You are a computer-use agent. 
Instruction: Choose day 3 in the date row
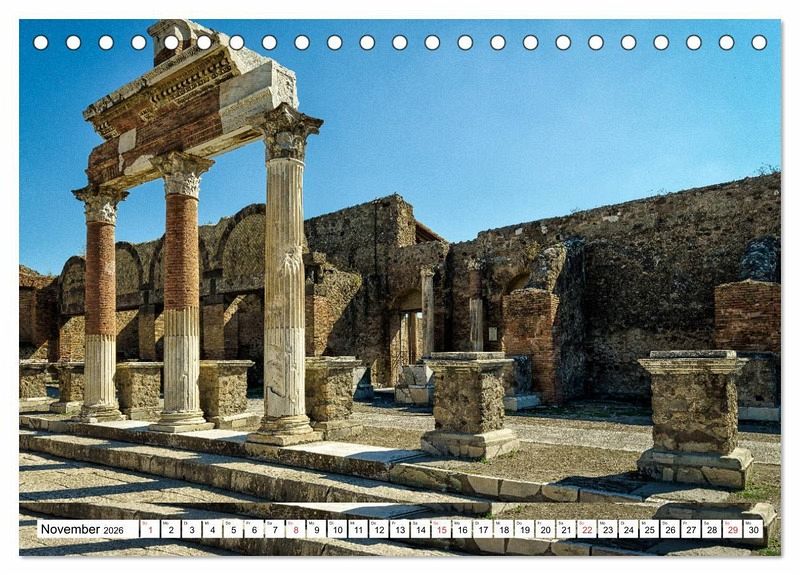tap(192, 529)
